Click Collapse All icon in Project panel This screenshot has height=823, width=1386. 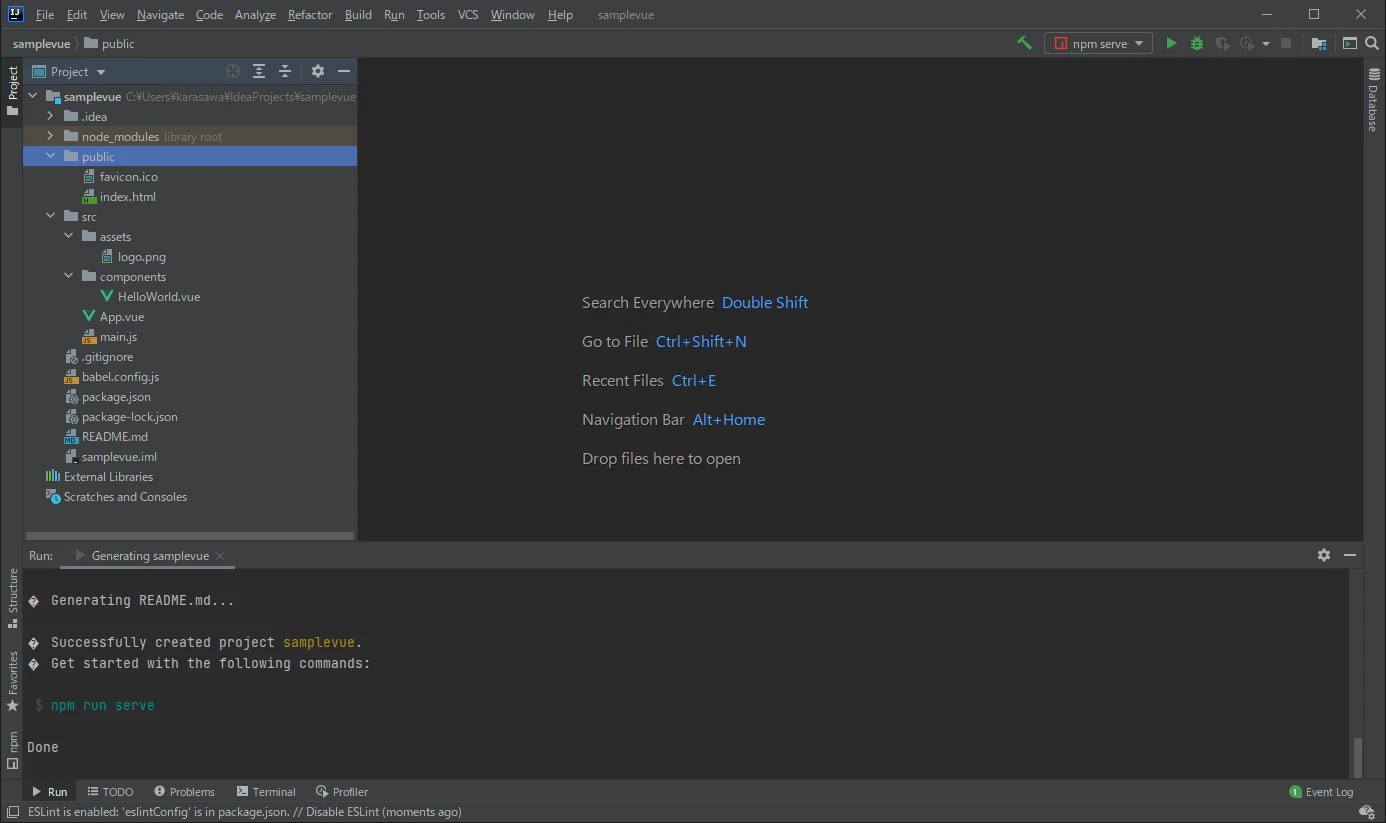coord(285,71)
